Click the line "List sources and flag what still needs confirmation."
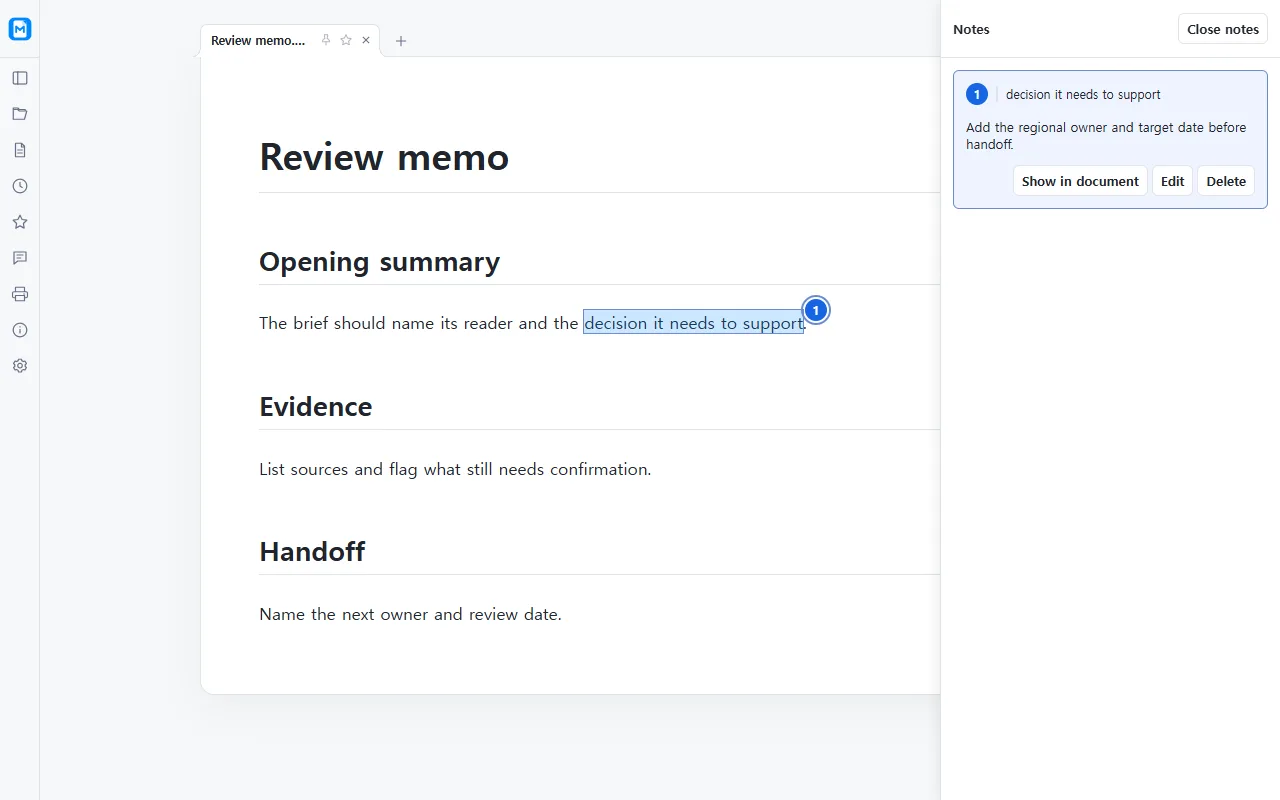 point(455,469)
